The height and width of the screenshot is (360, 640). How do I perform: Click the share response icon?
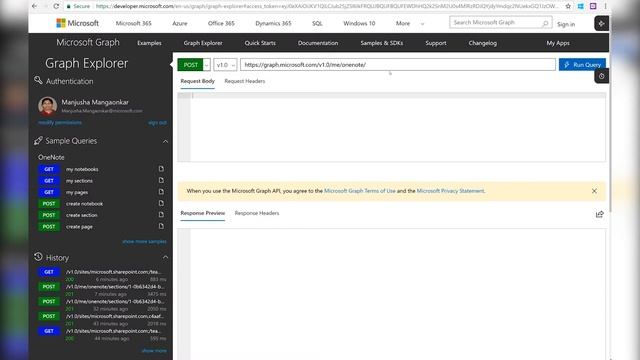point(599,214)
